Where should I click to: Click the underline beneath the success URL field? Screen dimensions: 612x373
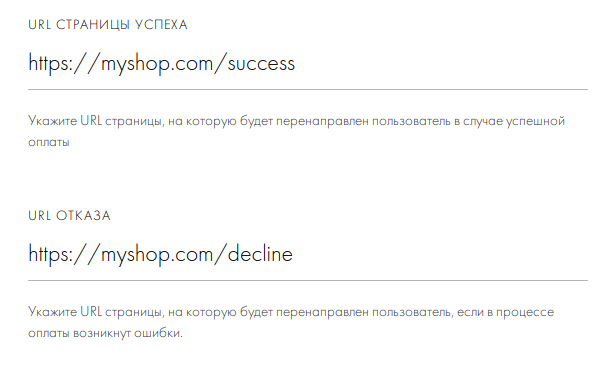click(308, 89)
